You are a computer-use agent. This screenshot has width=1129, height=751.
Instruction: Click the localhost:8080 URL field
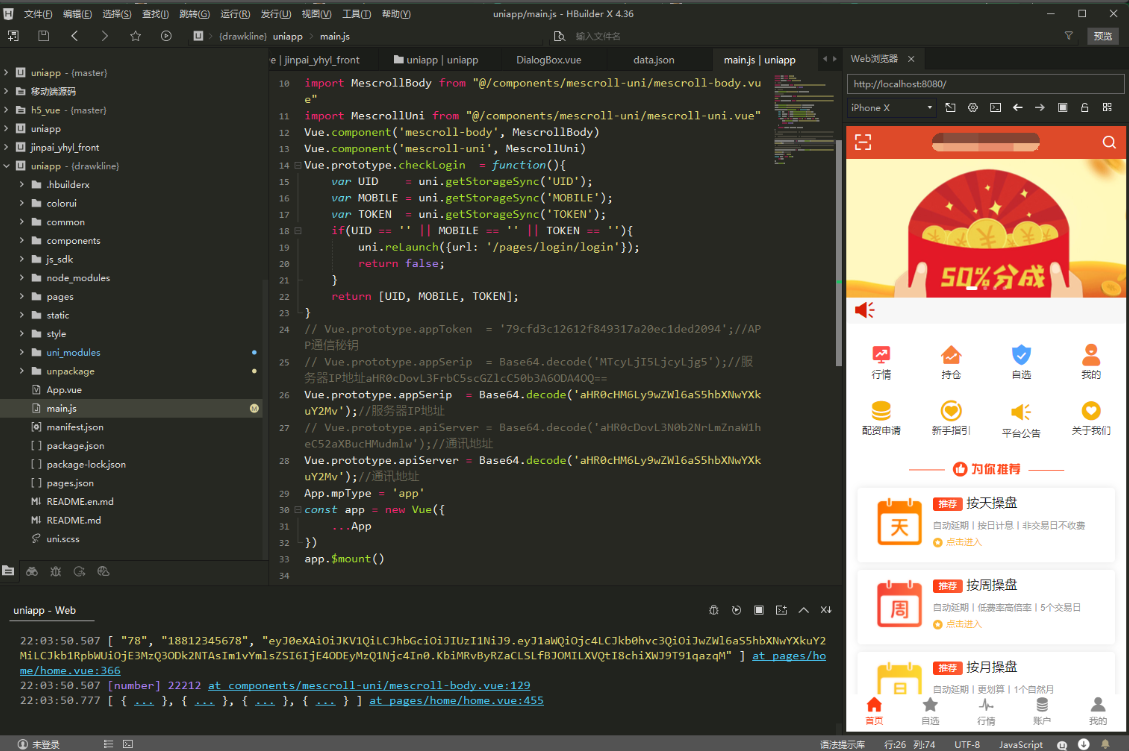coord(985,84)
